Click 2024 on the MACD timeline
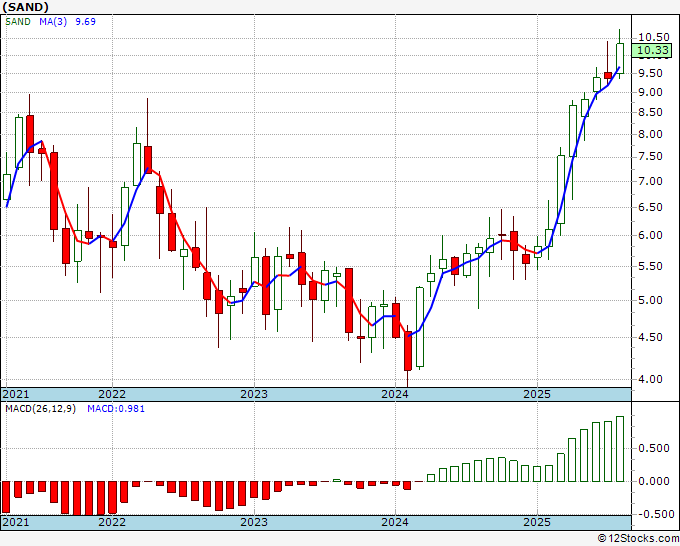Viewport: 680px width, 546px height. coord(395,522)
